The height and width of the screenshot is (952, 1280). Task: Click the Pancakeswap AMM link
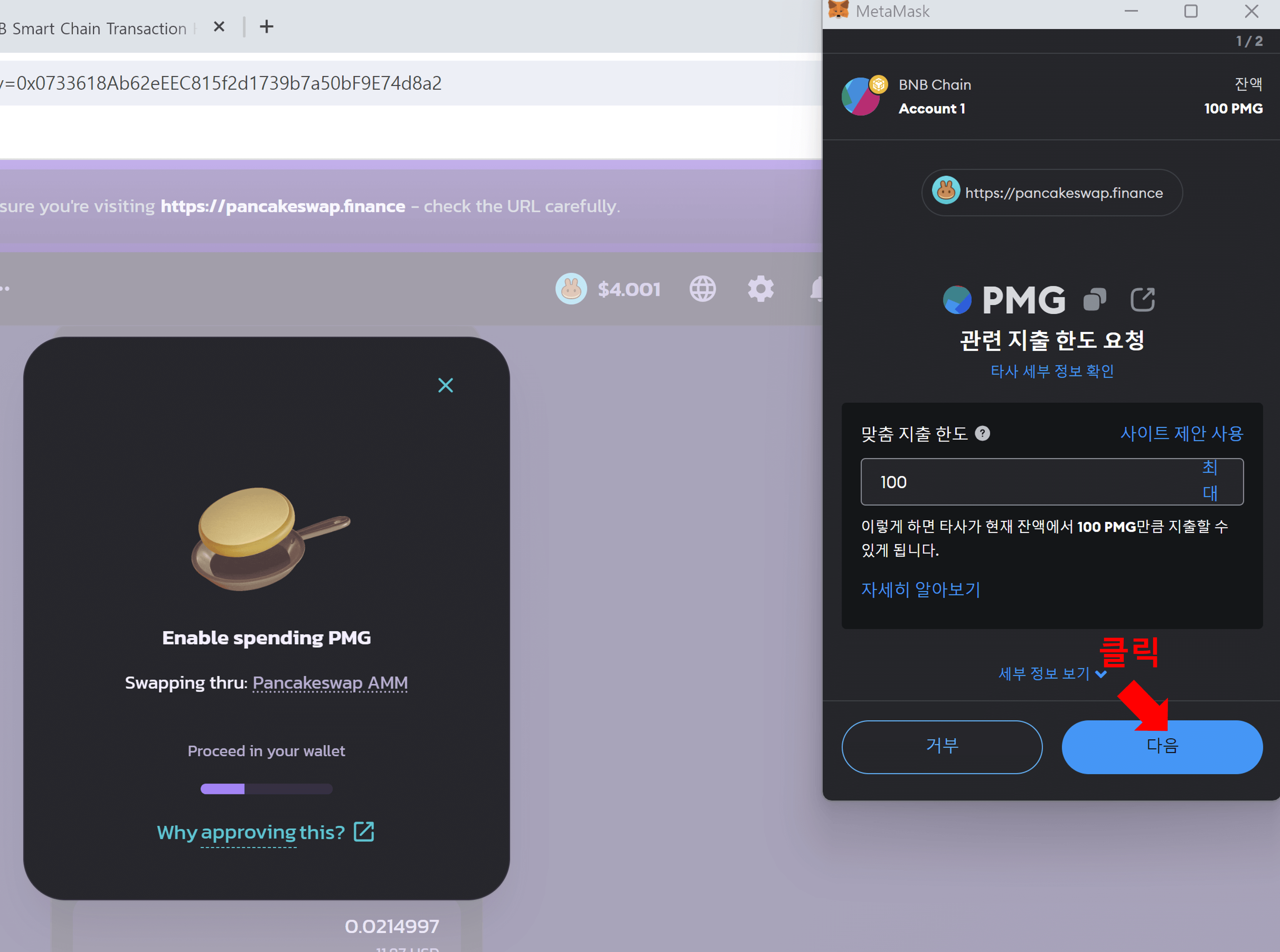[x=330, y=683]
